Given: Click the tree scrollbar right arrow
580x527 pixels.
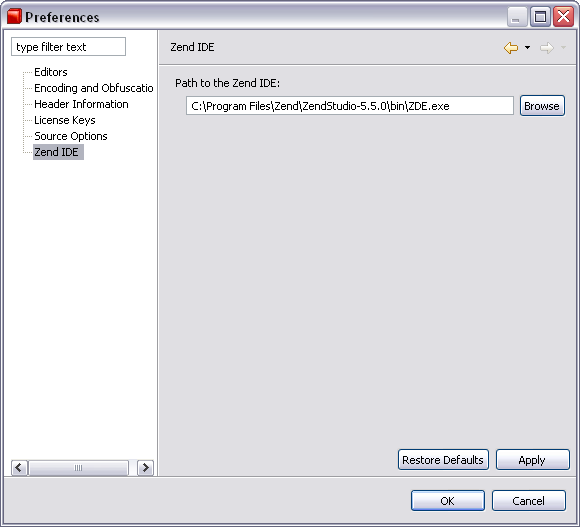Looking at the screenshot, I should point(145,468).
